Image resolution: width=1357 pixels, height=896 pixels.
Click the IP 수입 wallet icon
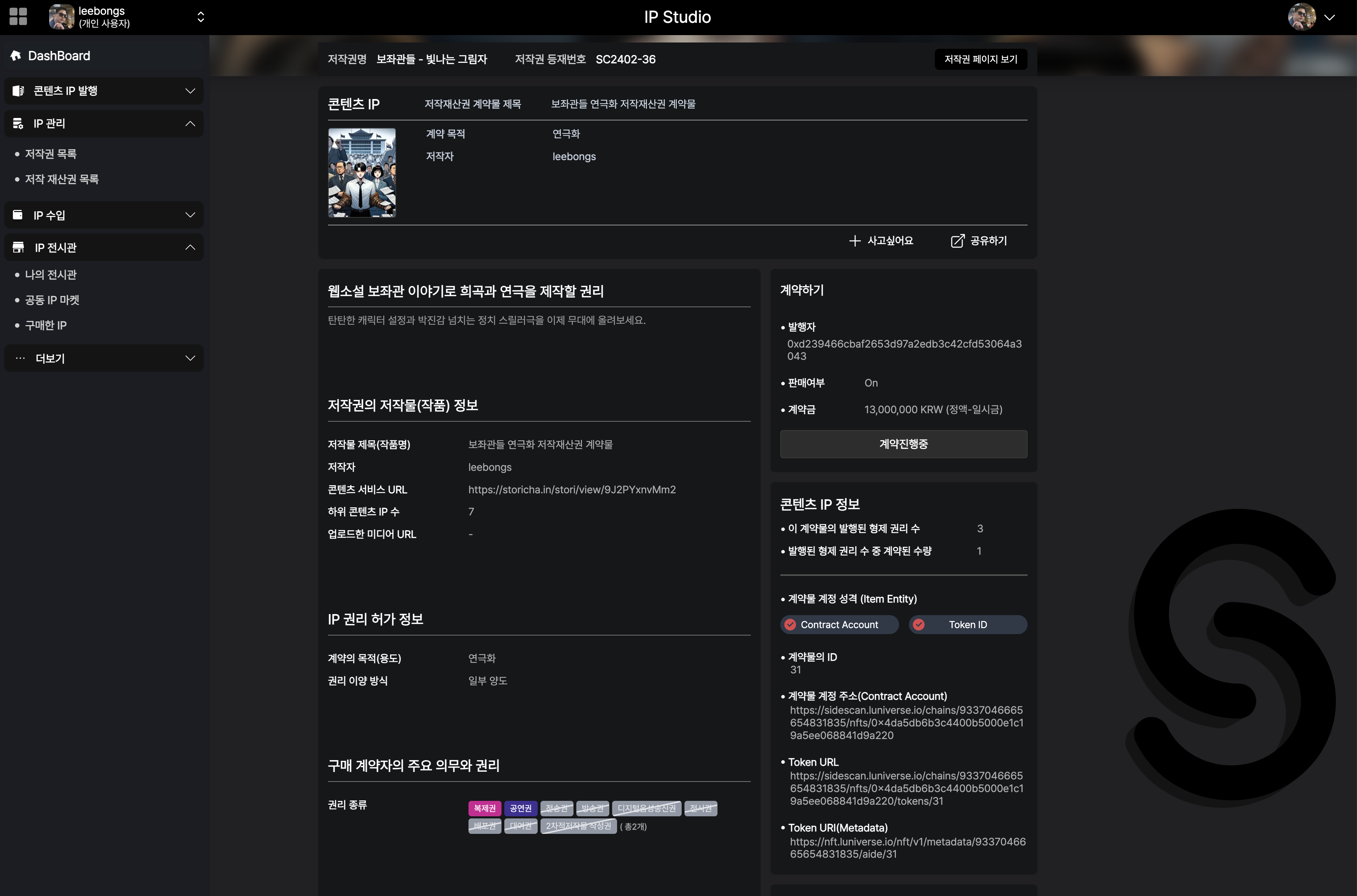click(18, 215)
